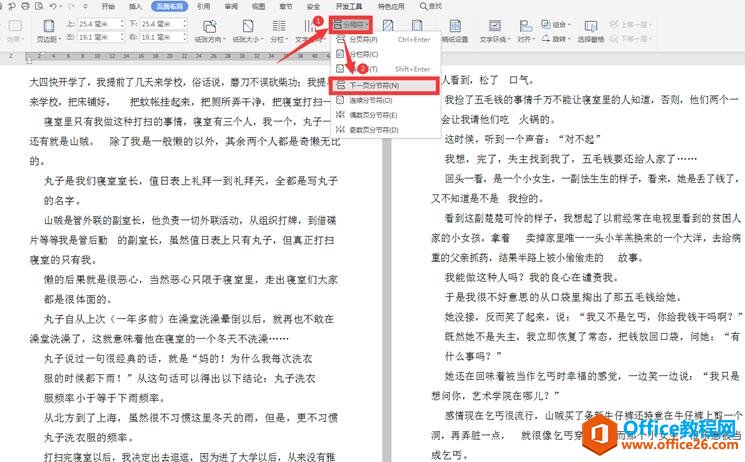The width and height of the screenshot is (745, 462).
Task: Click the 下 bottom margin input field
Action: (x=162, y=23)
